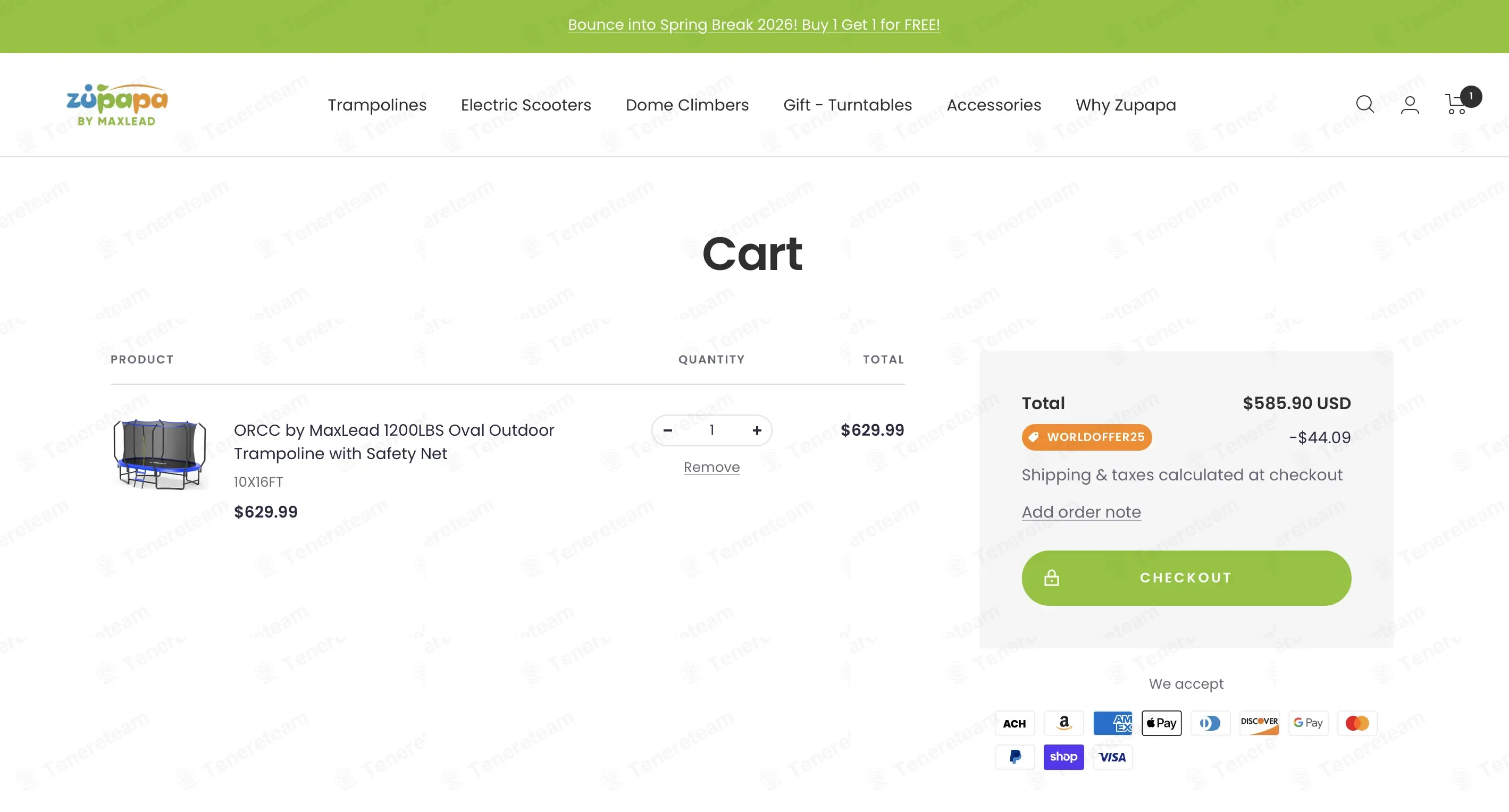
Task: Click the green CHECKOUT button
Action: coord(1186,578)
